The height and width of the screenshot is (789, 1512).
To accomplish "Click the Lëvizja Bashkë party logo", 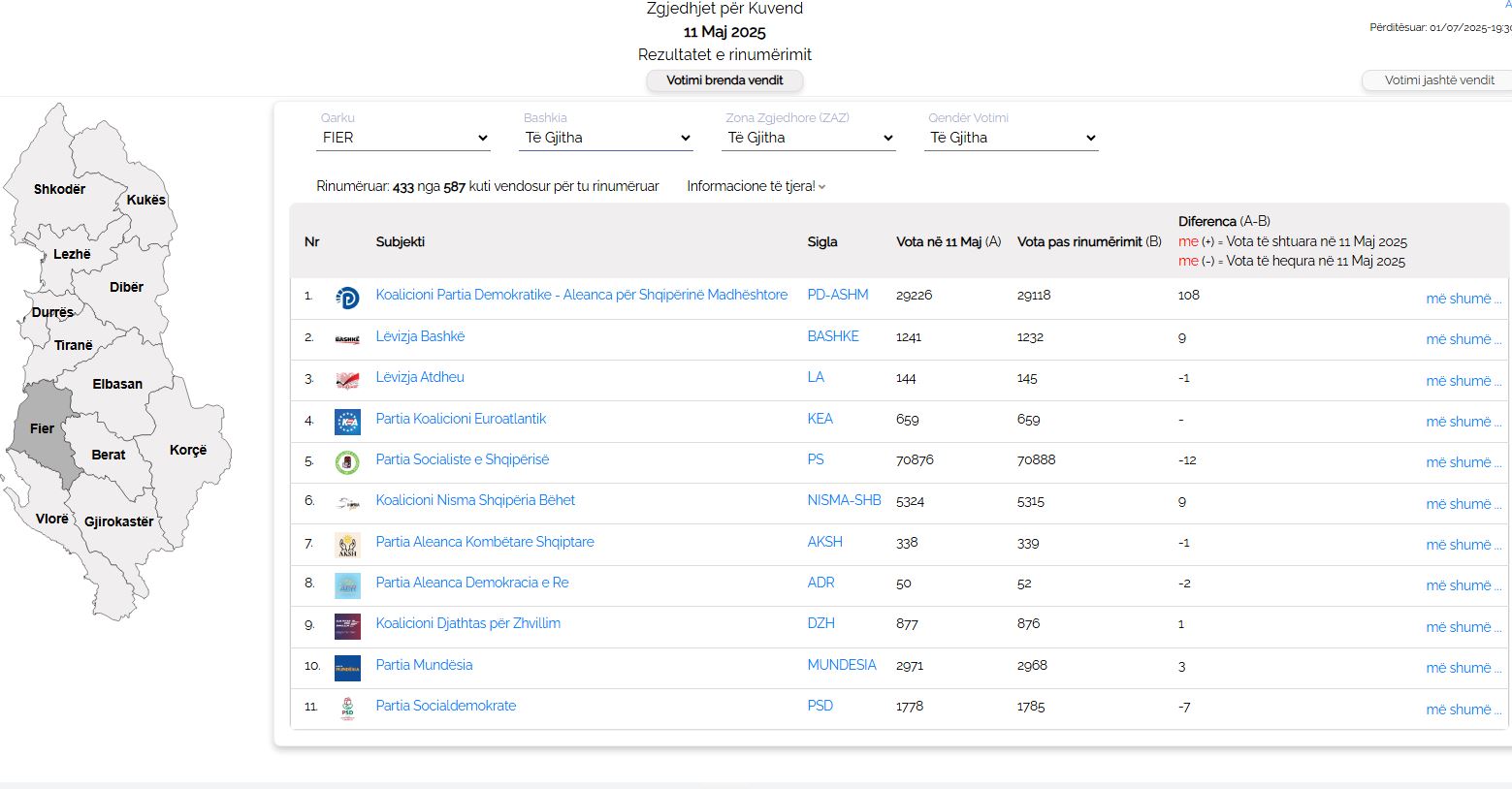I will pos(347,339).
